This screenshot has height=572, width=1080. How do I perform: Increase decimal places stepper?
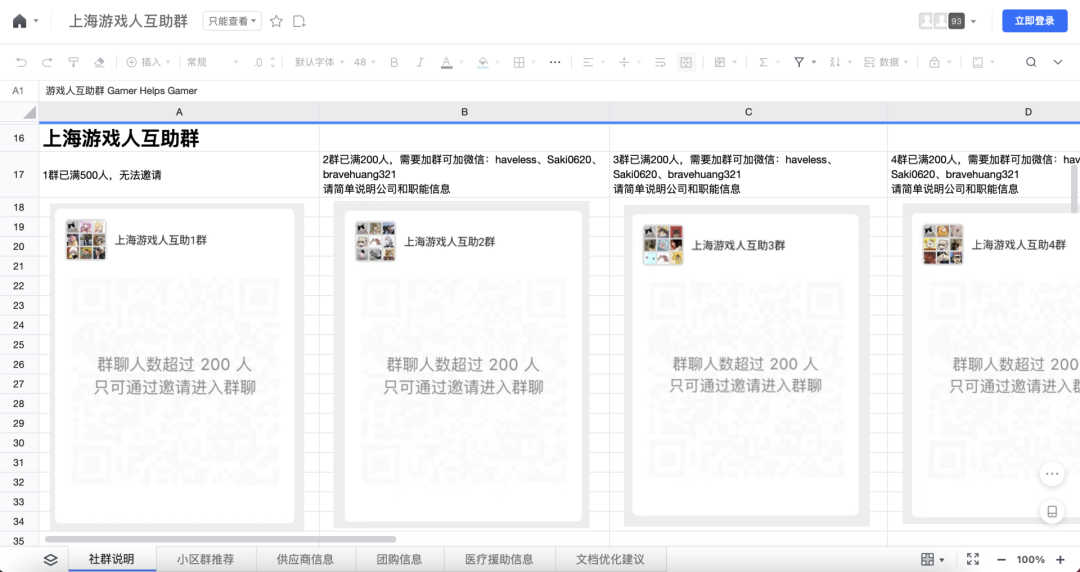point(273,59)
